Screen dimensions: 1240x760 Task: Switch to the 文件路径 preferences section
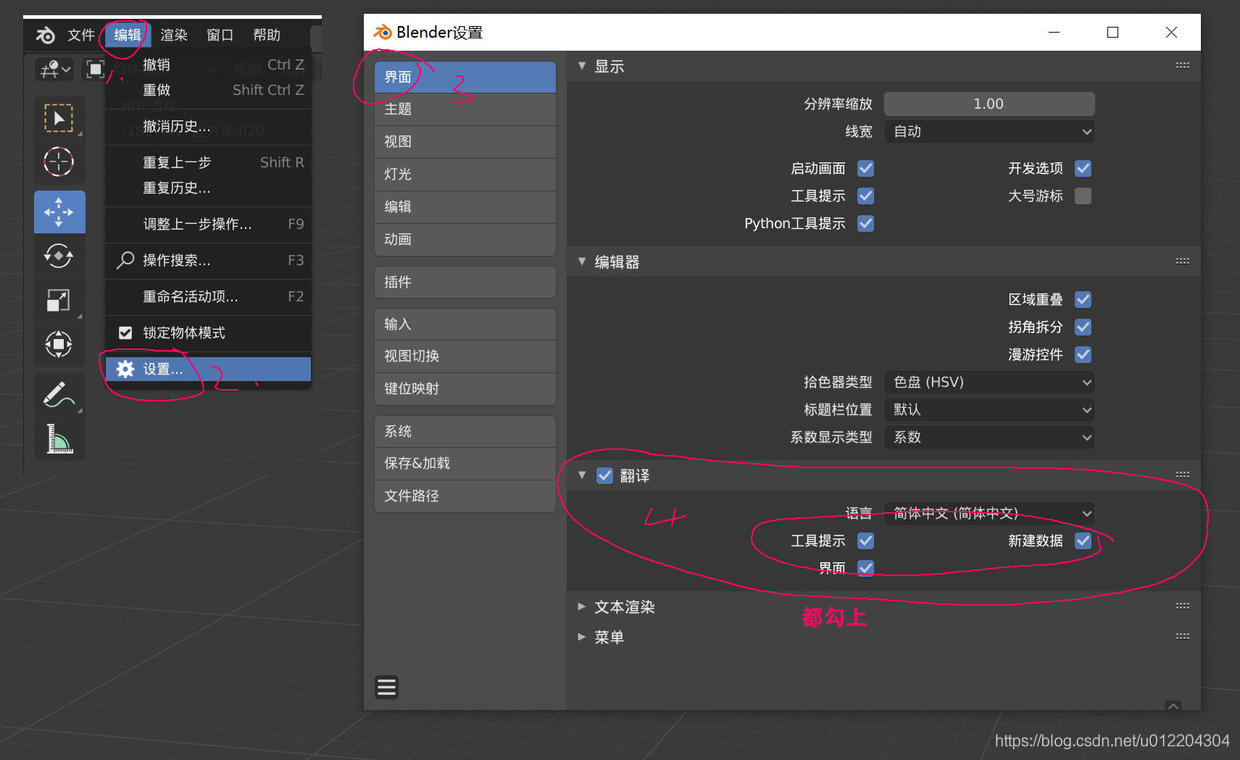(x=465, y=496)
